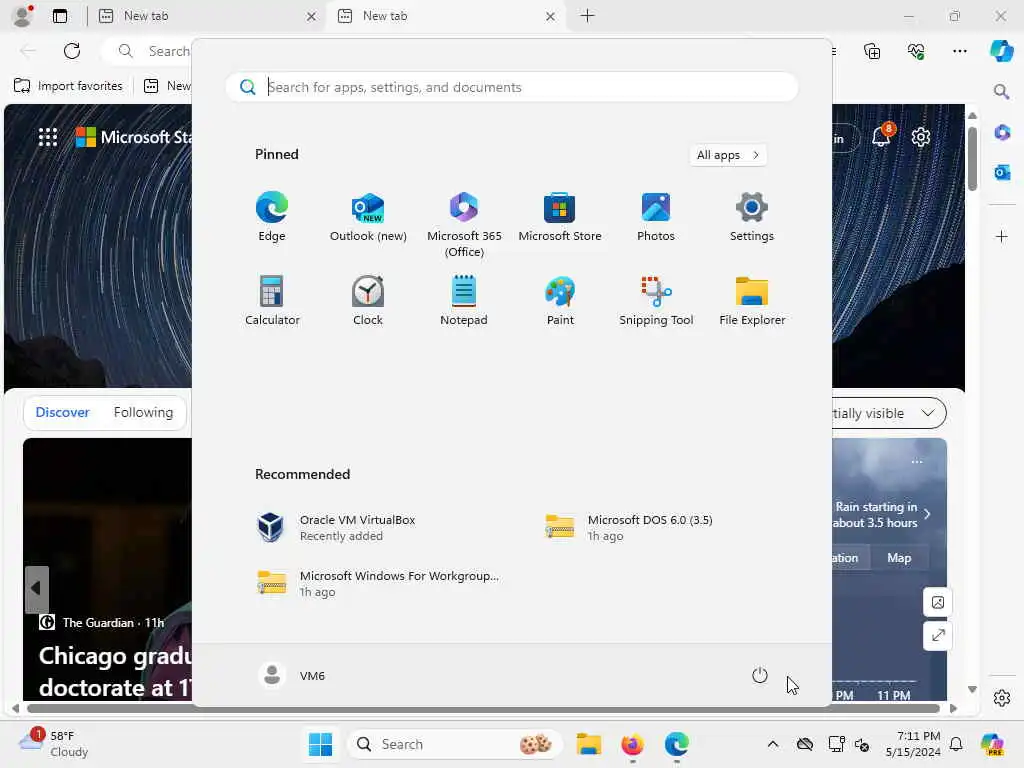
Task: Expand rain starting forecast chevron
Action: [927, 515]
